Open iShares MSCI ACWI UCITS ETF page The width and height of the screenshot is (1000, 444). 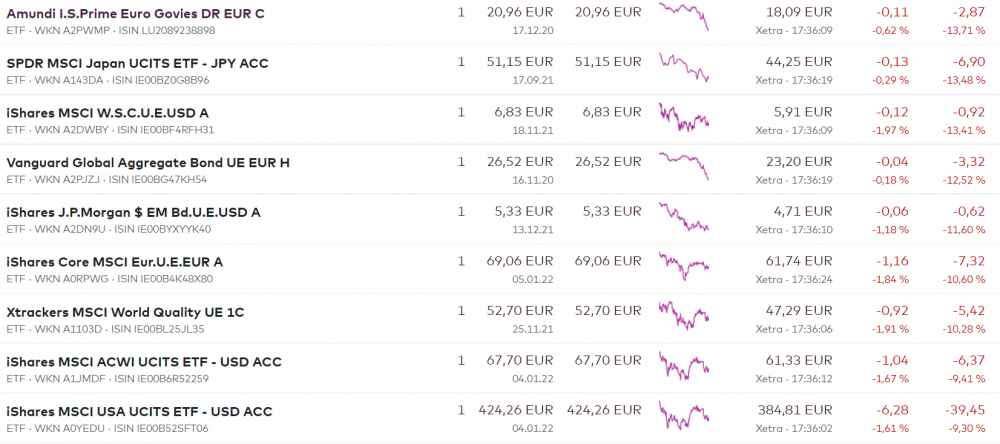(x=144, y=362)
